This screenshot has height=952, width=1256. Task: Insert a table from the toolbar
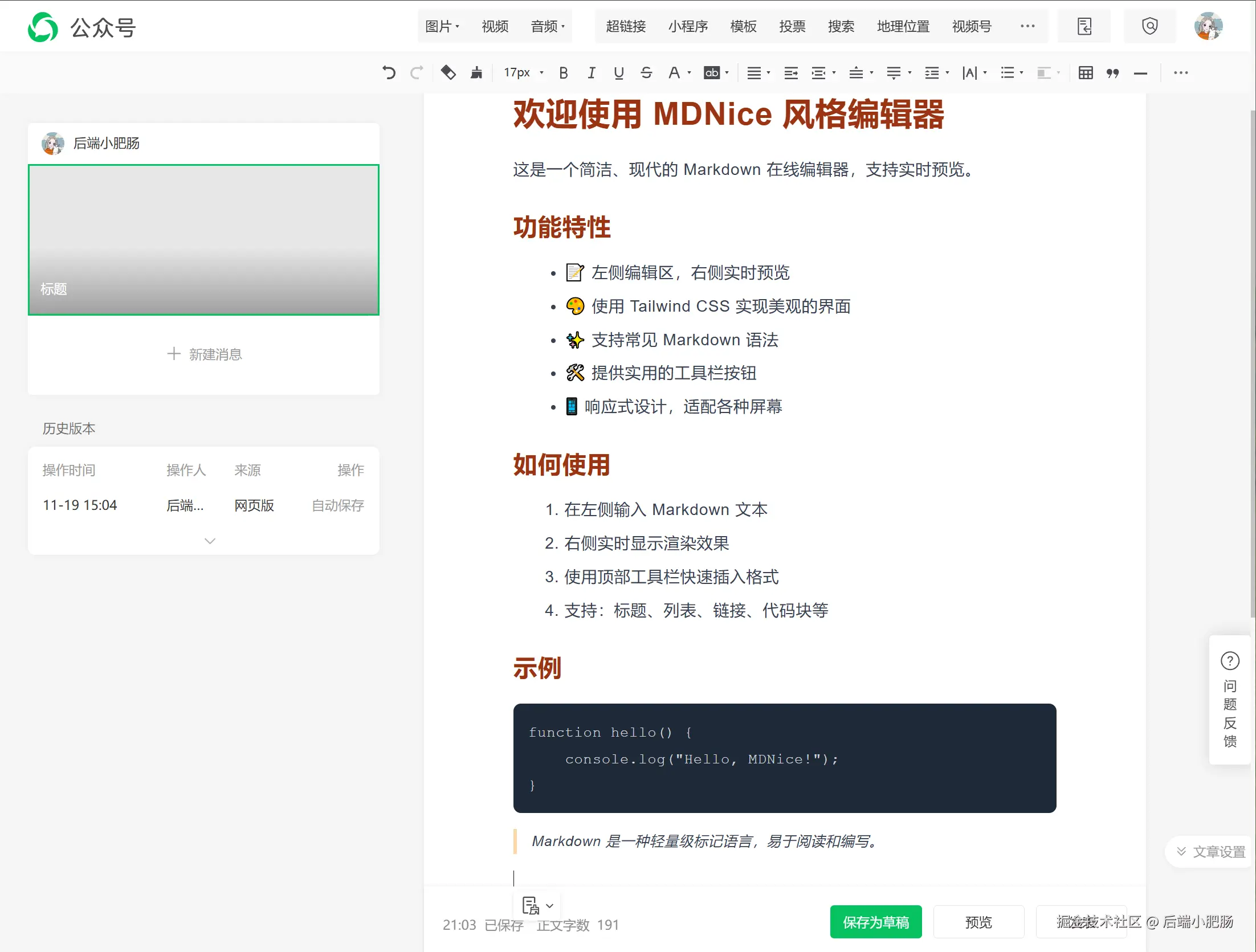1086,72
